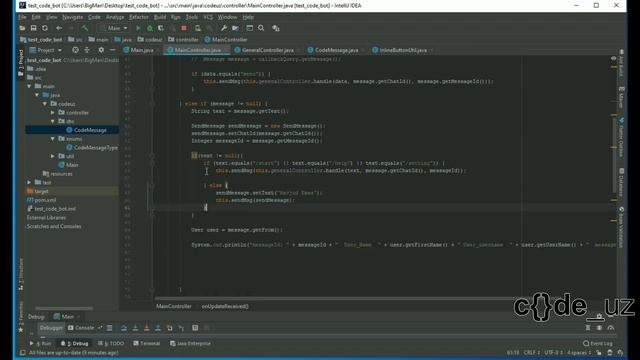
Task: Open Settings via the wrench icon
Action: [224, 28]
